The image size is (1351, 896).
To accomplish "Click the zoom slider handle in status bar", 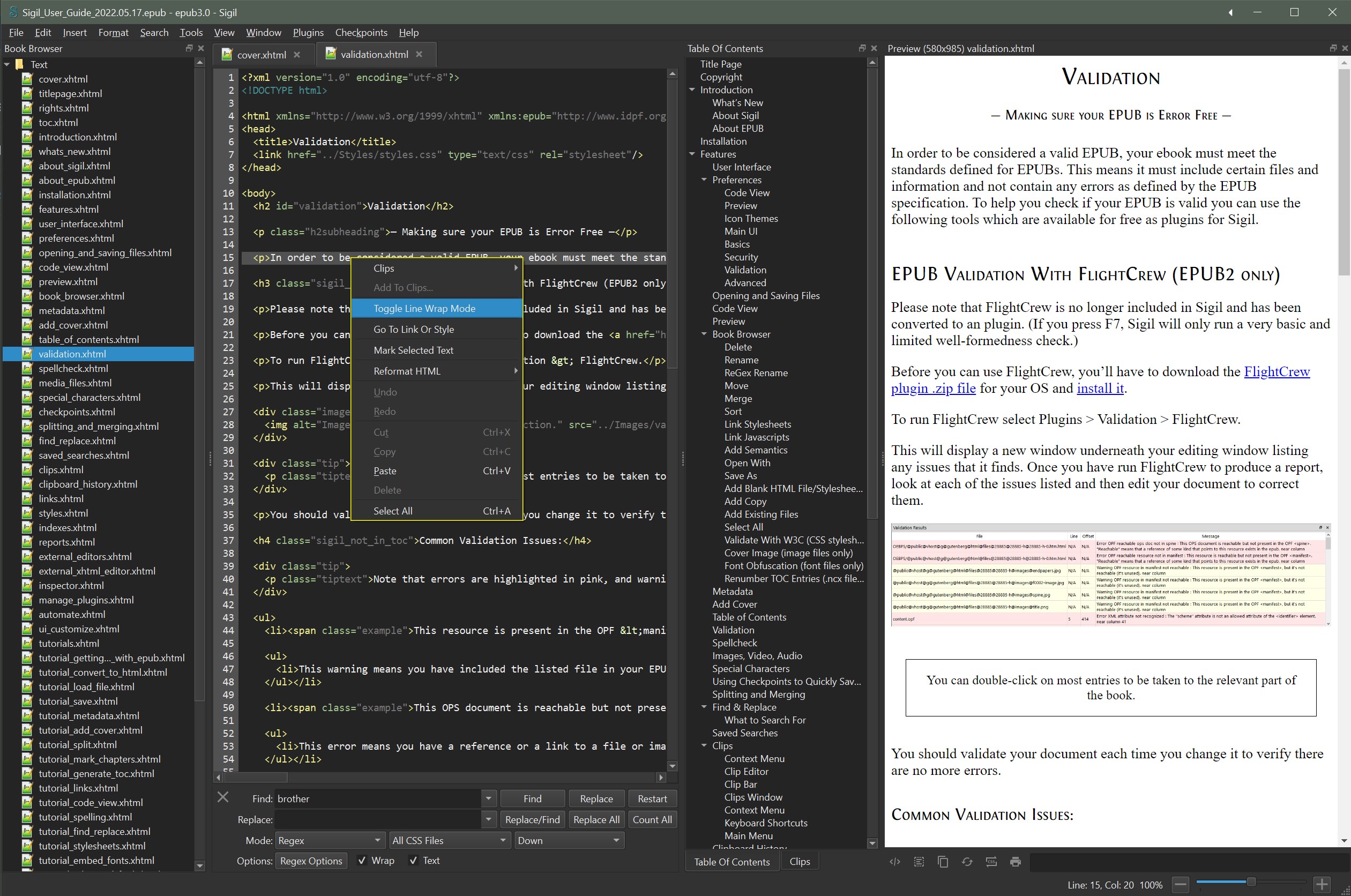I will pos(1250,882).
